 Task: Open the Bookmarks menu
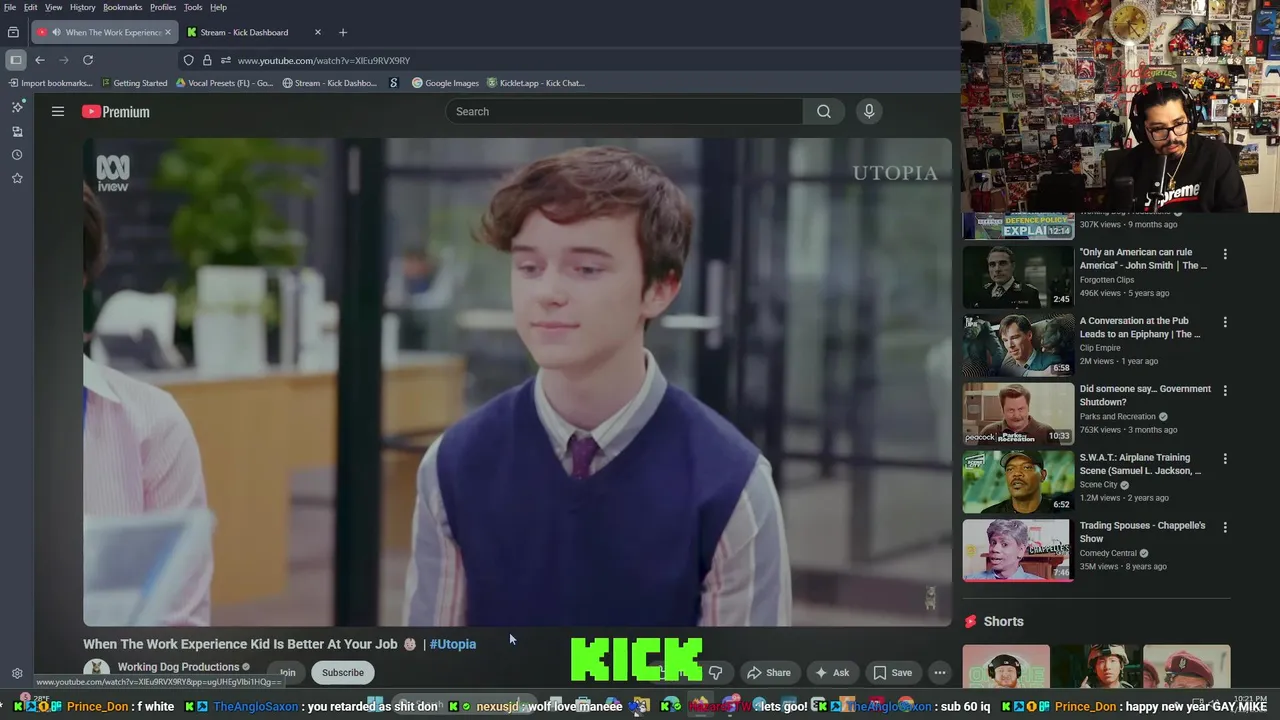coord(123,7)
